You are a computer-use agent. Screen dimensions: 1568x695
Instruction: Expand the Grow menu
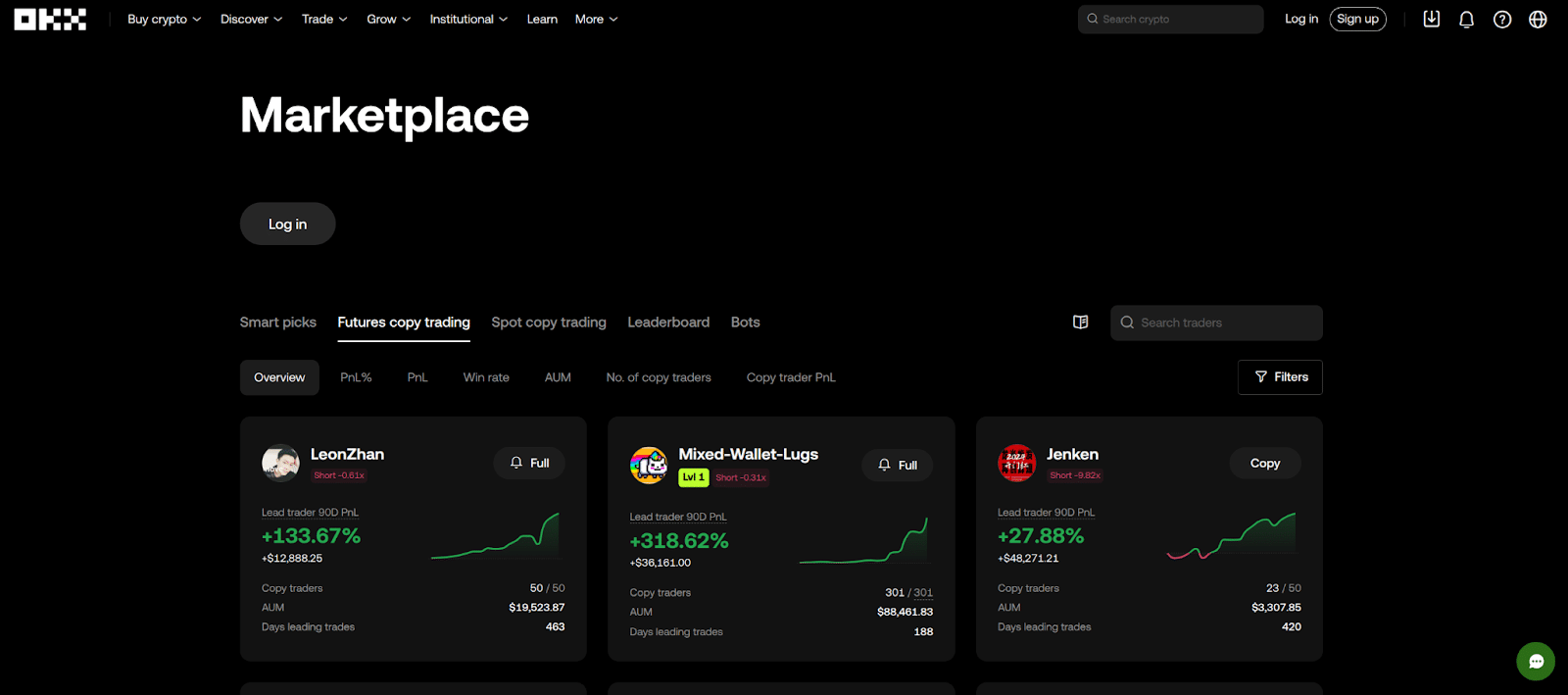389,19
